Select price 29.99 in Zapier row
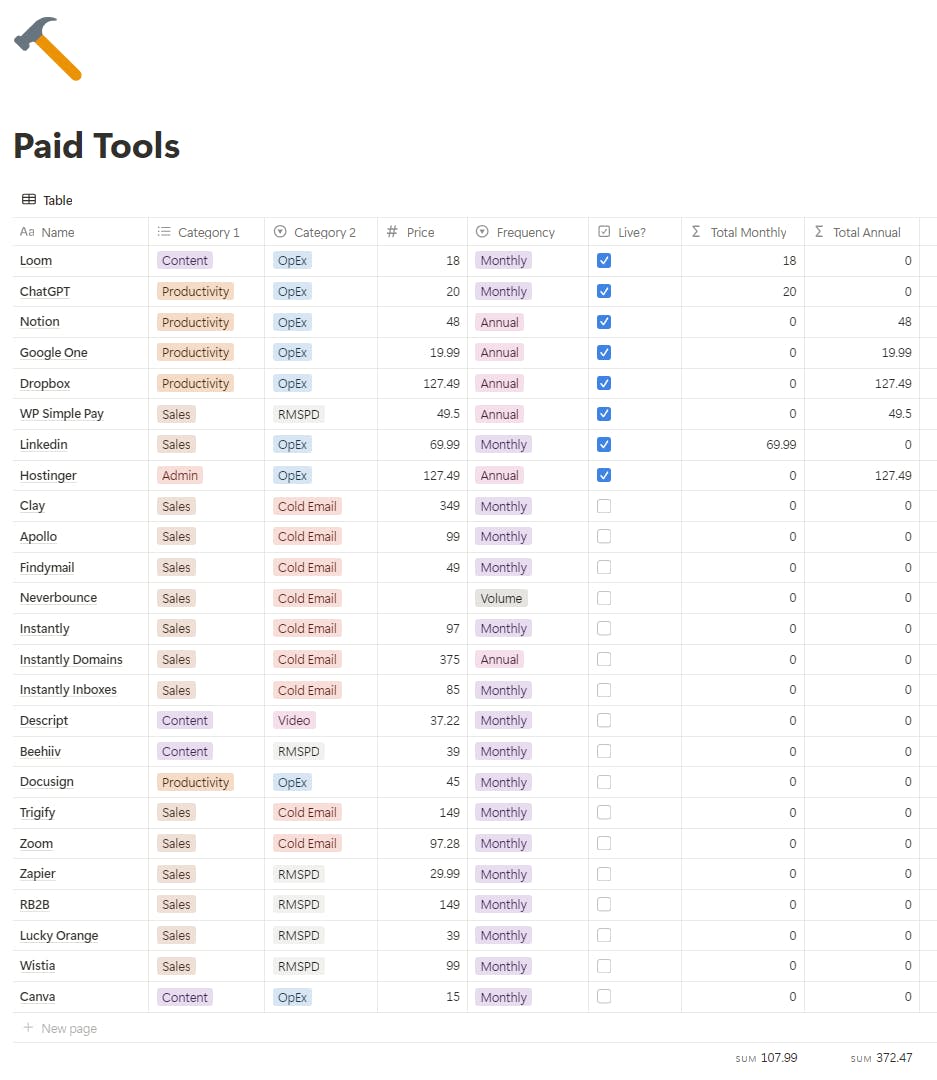Screen dimensions: 937x1080 point(444,874)
